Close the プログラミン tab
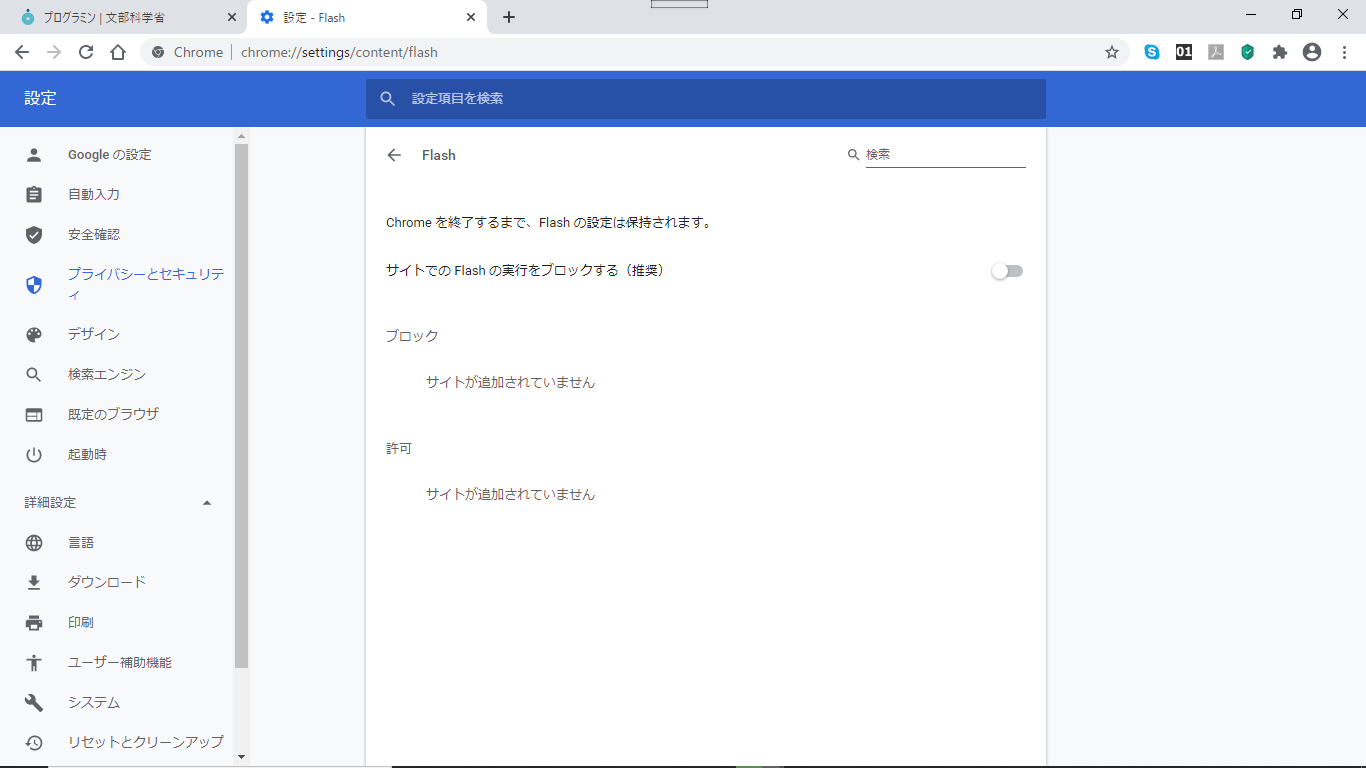This screenshot has height=768, width=1366. coord(232,17)
